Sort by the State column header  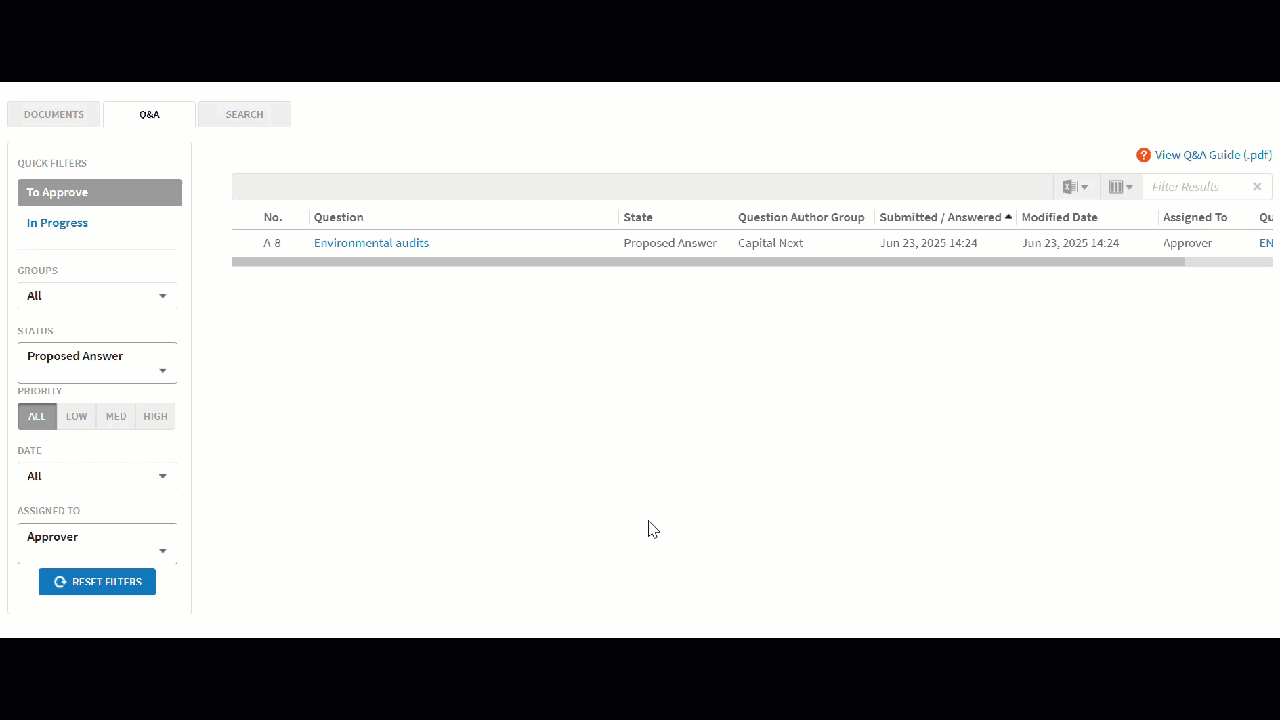coord(638,217)
